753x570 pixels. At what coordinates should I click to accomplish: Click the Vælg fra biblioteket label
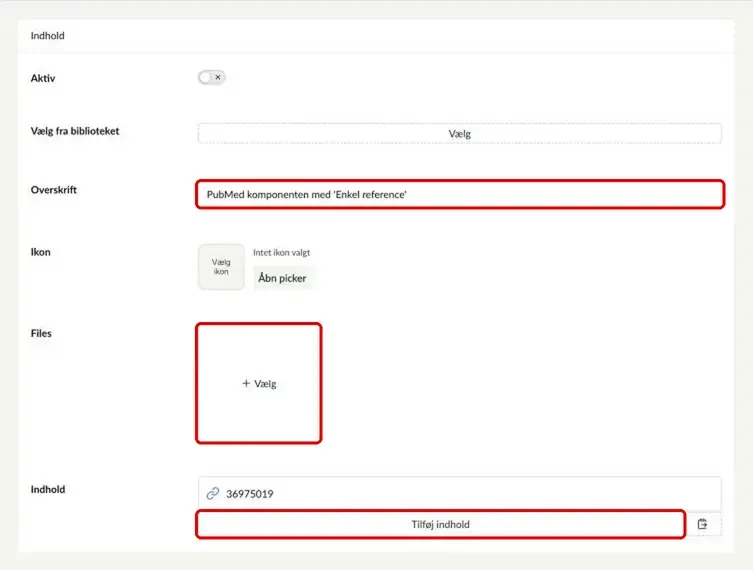click(75, 131)
